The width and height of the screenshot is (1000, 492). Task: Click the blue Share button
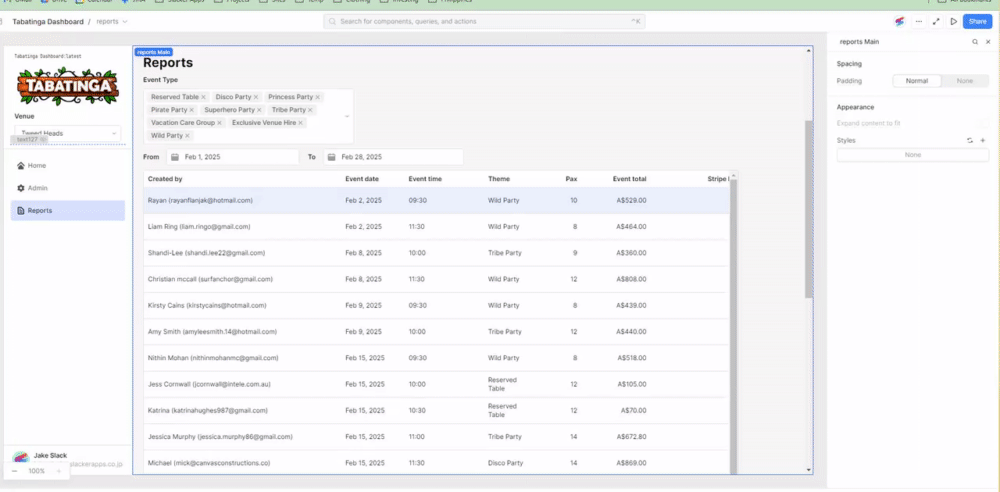977,22
